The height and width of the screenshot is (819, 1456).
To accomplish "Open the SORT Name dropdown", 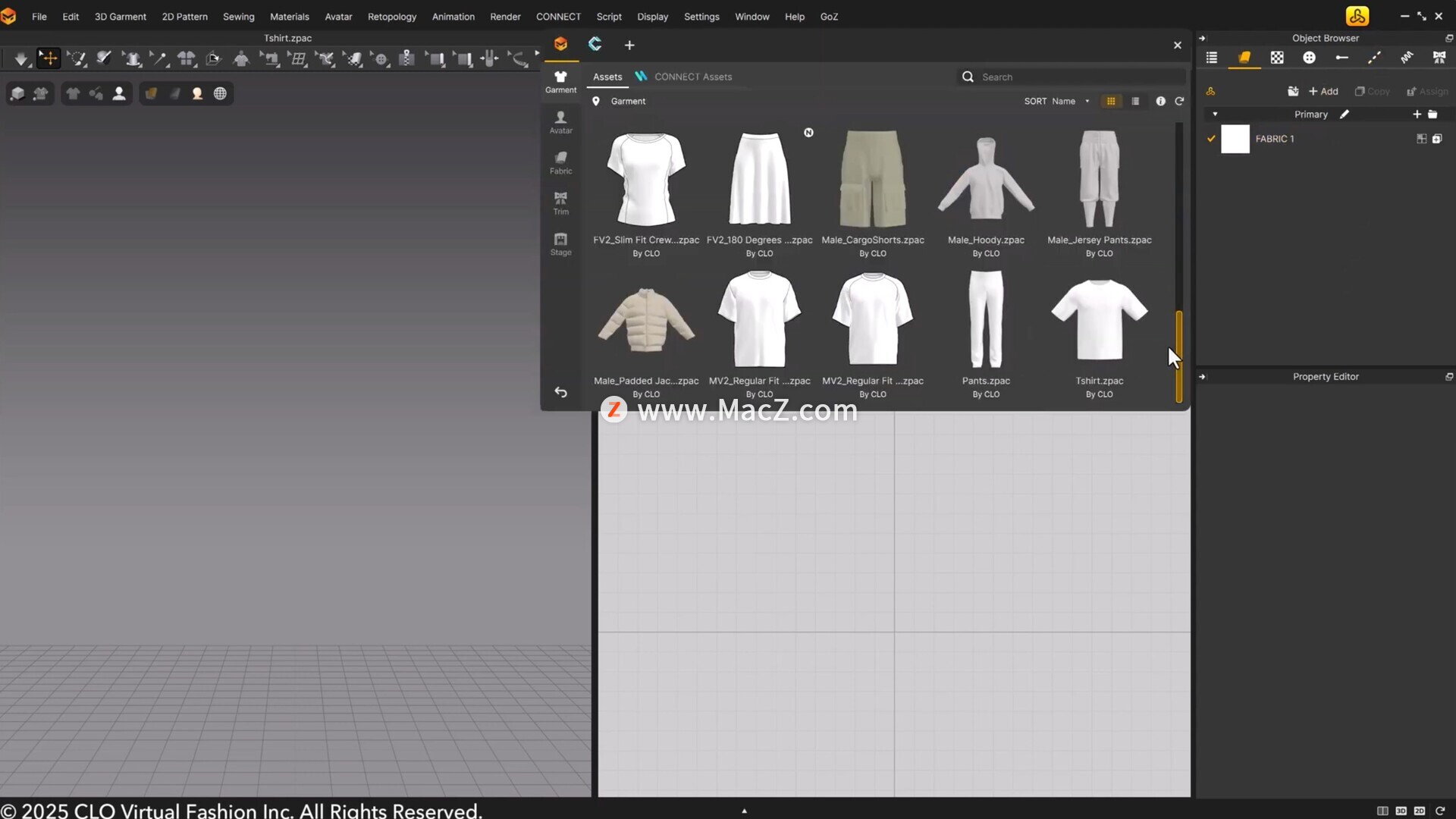I will pyautogui.click(x=1057, y=101).
